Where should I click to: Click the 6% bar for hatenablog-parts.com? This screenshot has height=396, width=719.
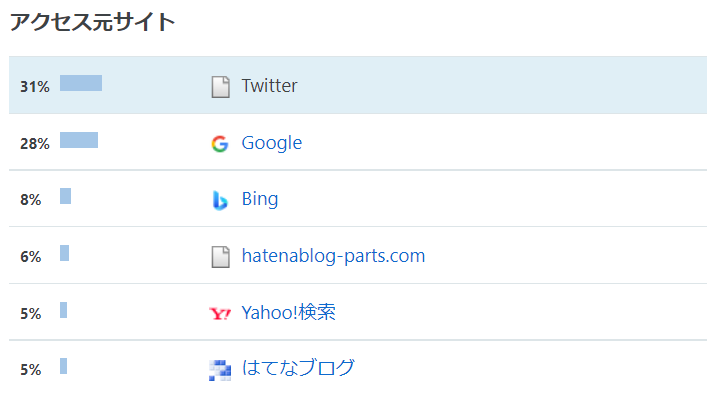tap(65, 253)
